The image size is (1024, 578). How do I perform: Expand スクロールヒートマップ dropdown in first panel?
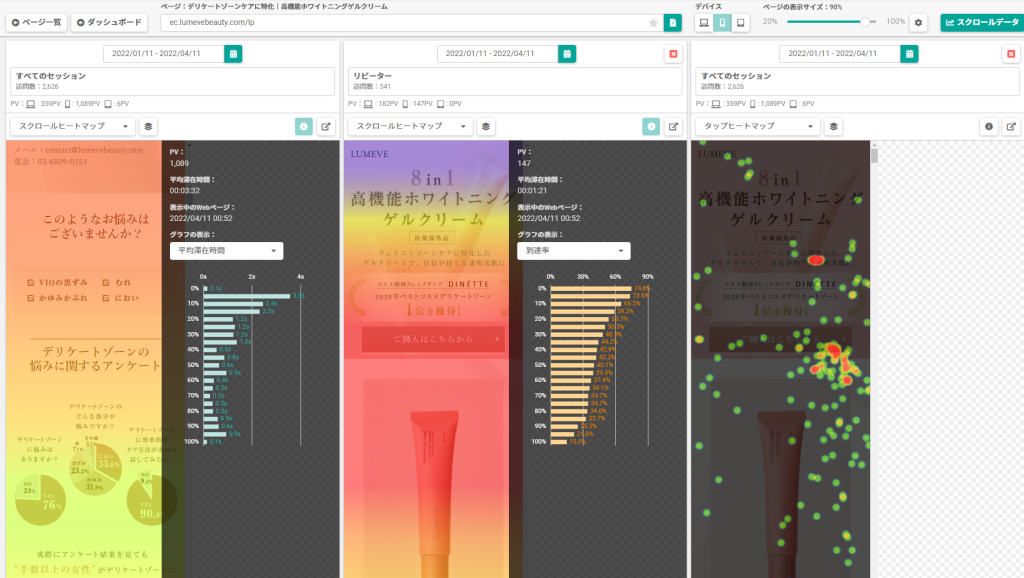click(72, 126)
